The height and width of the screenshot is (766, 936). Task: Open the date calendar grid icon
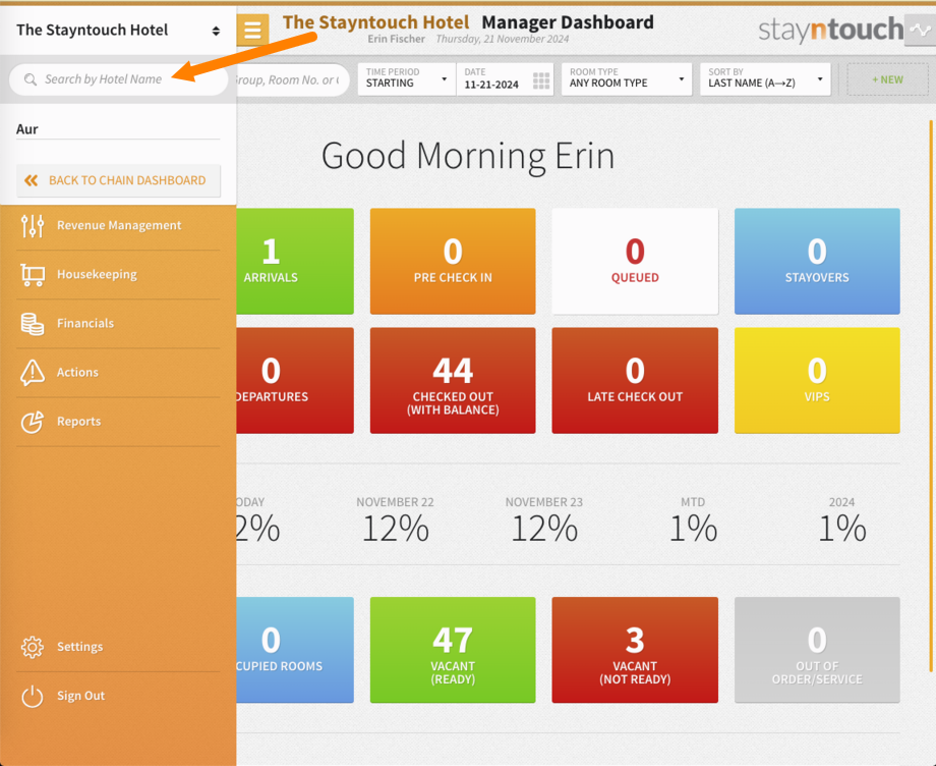541,81
